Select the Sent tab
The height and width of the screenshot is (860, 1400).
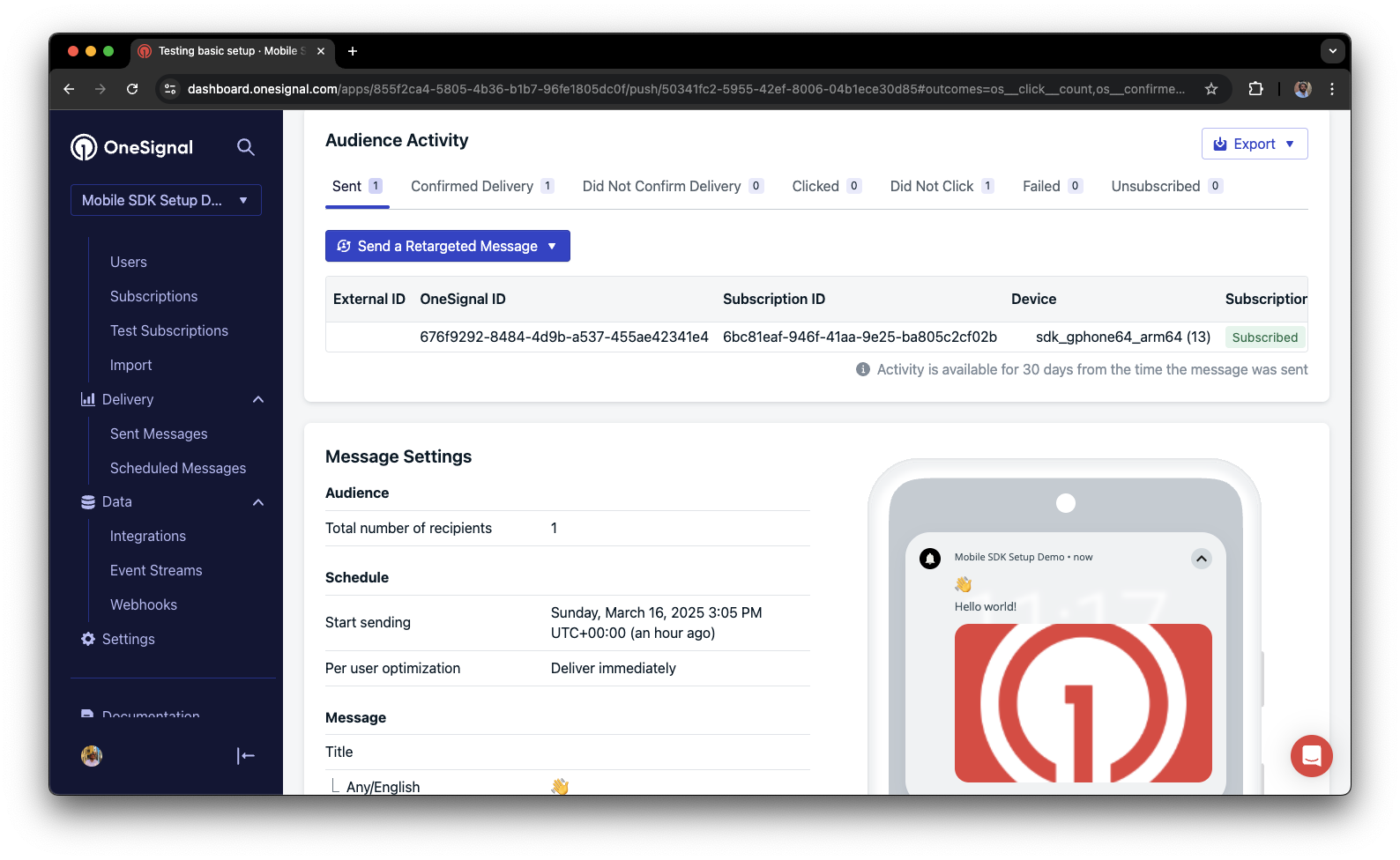click(x=357, y=186)
